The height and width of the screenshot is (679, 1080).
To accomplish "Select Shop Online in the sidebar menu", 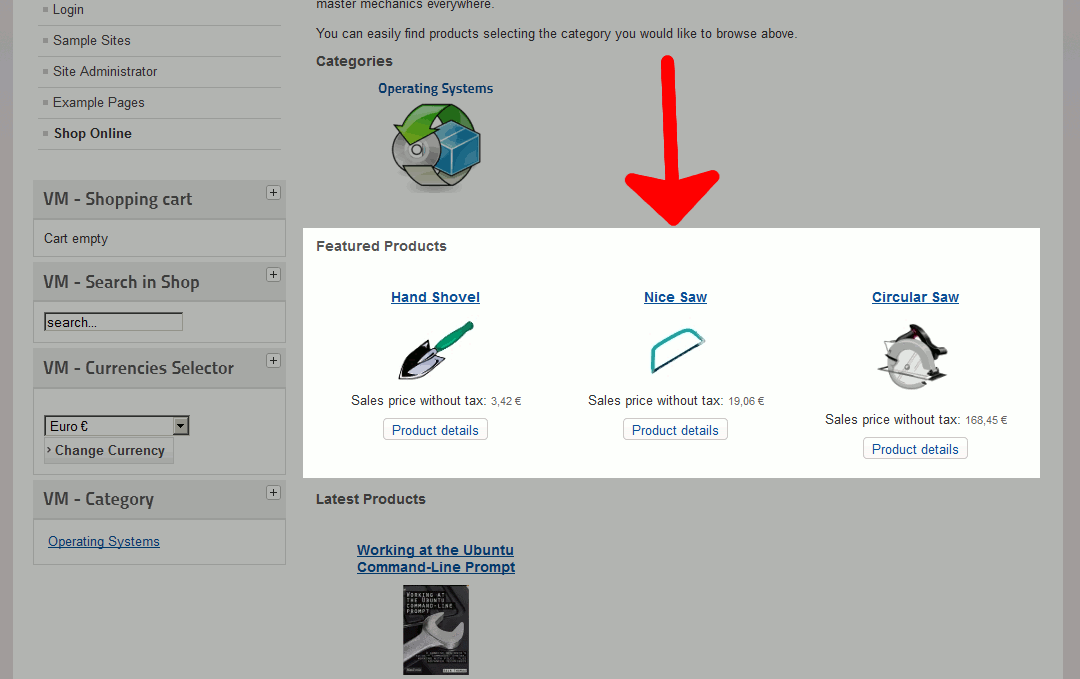I will [92, 134].
